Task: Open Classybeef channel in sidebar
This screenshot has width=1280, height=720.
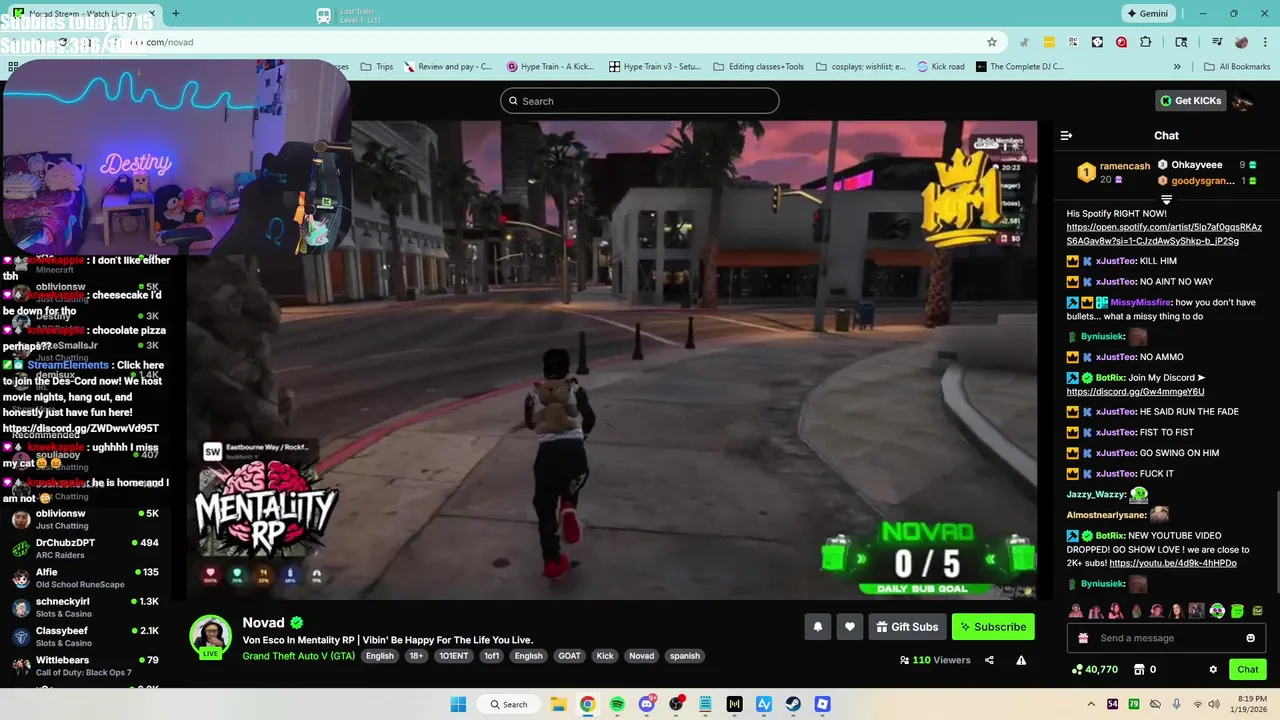Action: [85, 637]
